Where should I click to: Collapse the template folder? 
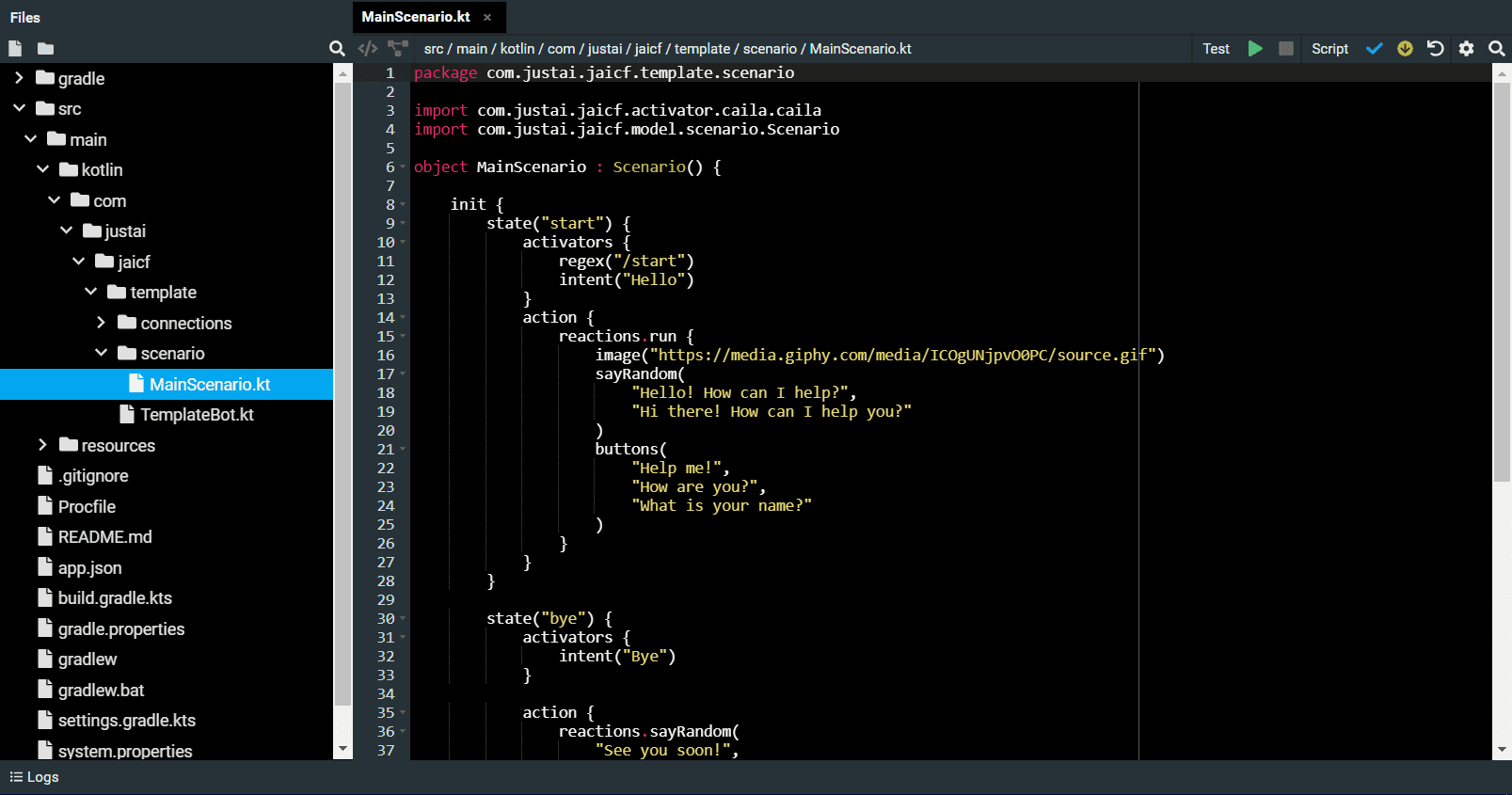tap(90, 292)
